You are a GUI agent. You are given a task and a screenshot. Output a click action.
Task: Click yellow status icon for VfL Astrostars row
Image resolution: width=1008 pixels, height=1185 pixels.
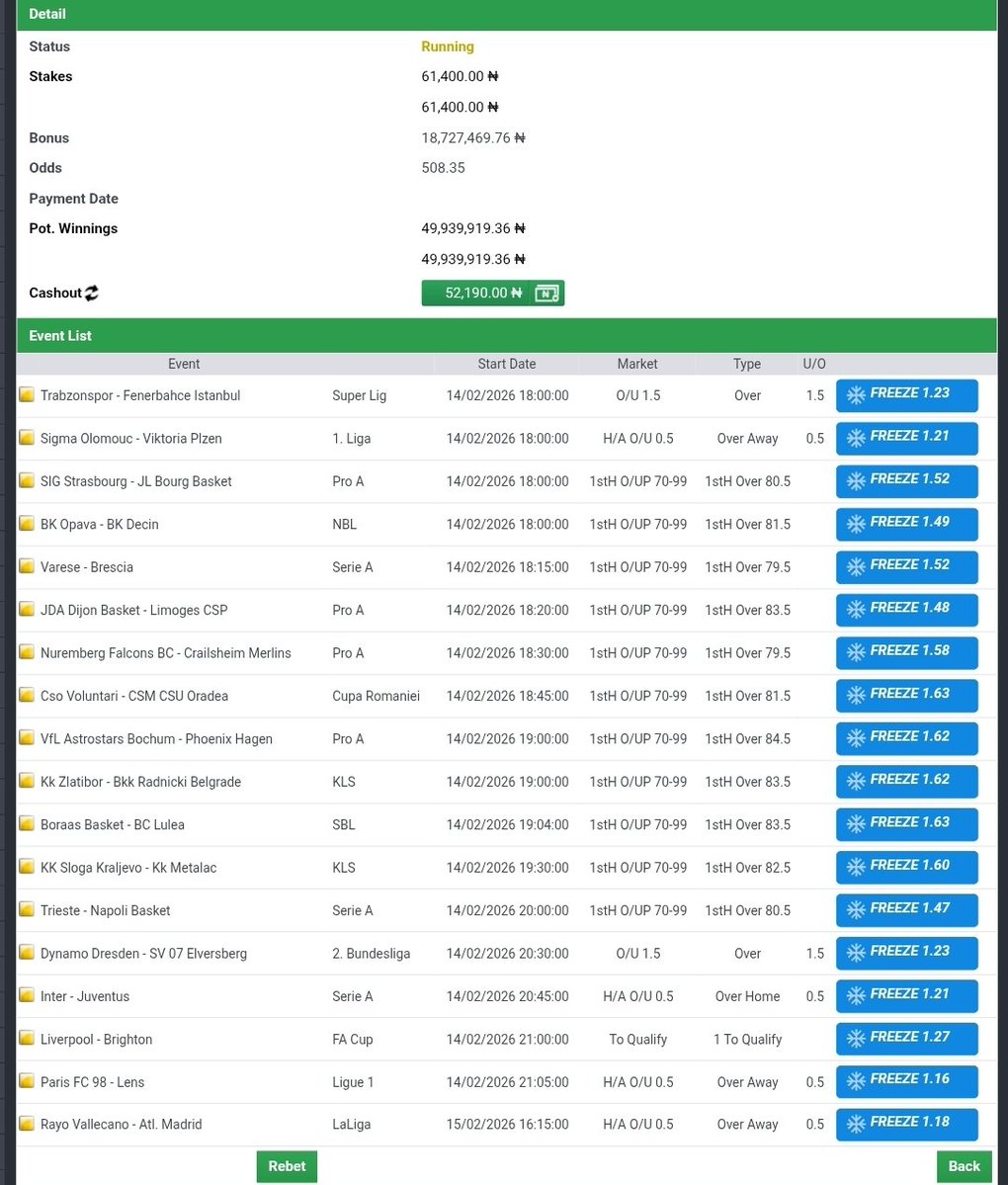(x=27, y=737)
